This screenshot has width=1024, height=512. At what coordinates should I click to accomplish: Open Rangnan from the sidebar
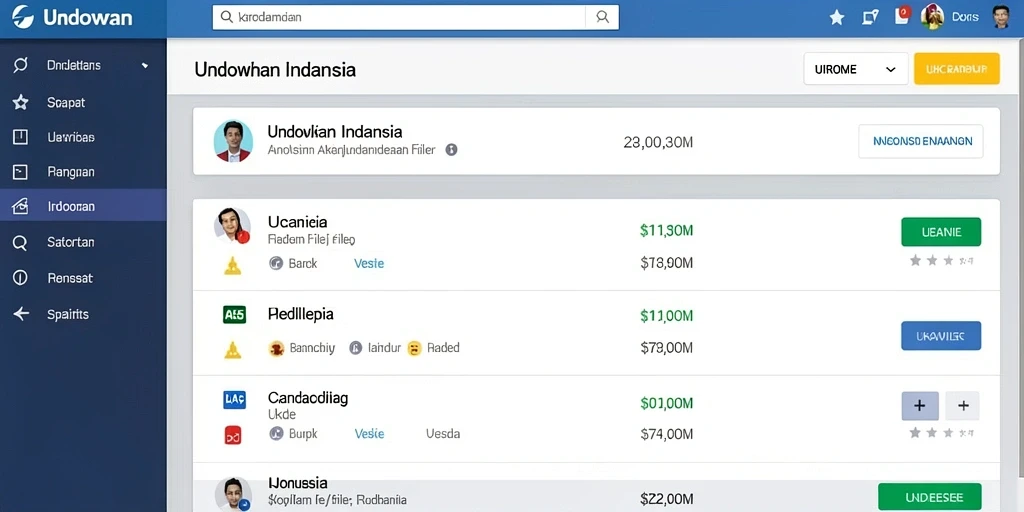(x=83, y=172)
